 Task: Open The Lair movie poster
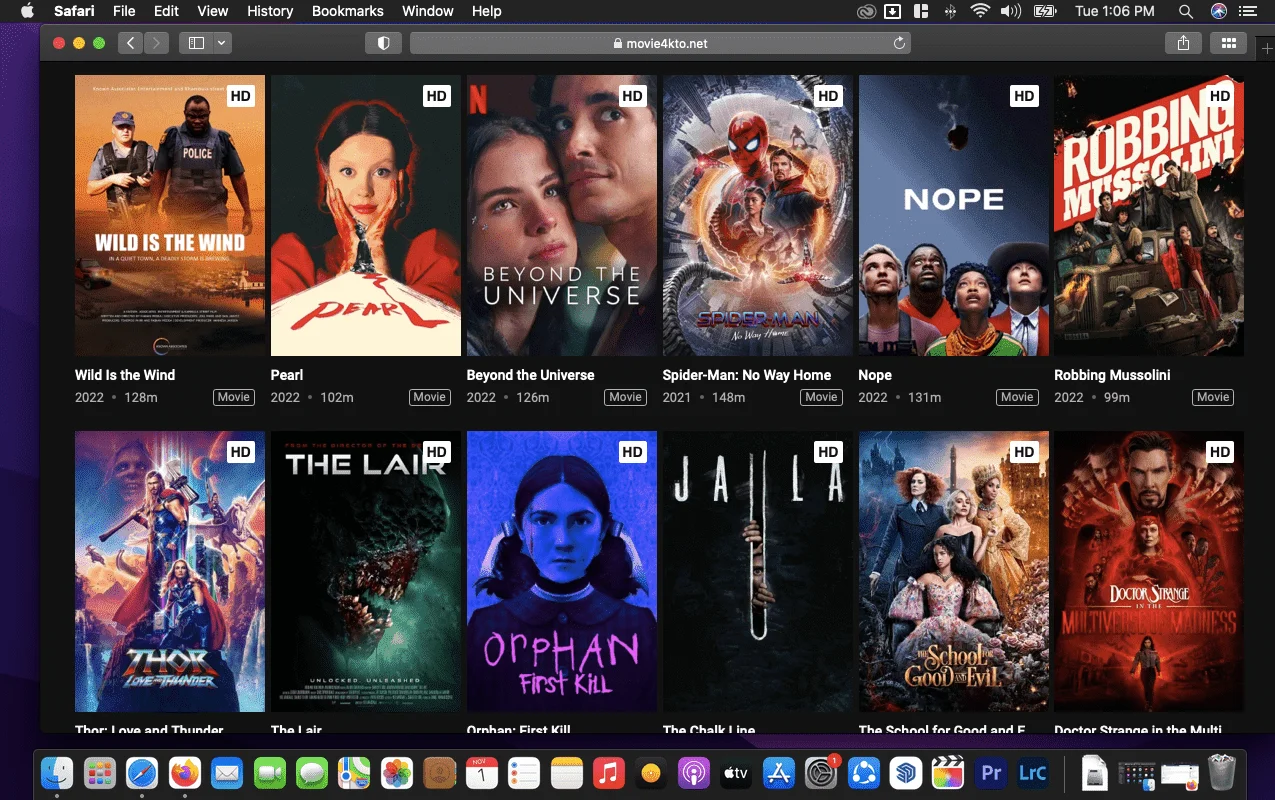(x=366, y=571)
